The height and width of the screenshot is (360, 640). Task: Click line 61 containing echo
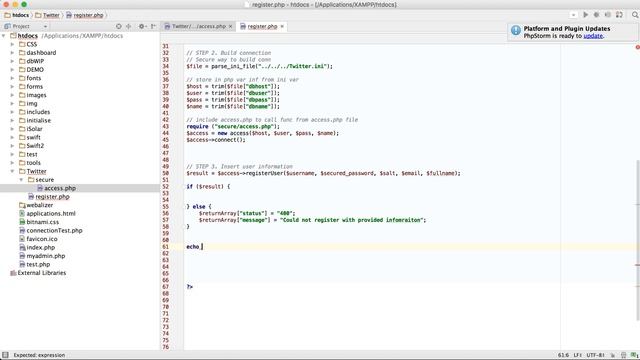tap(409, 247)
